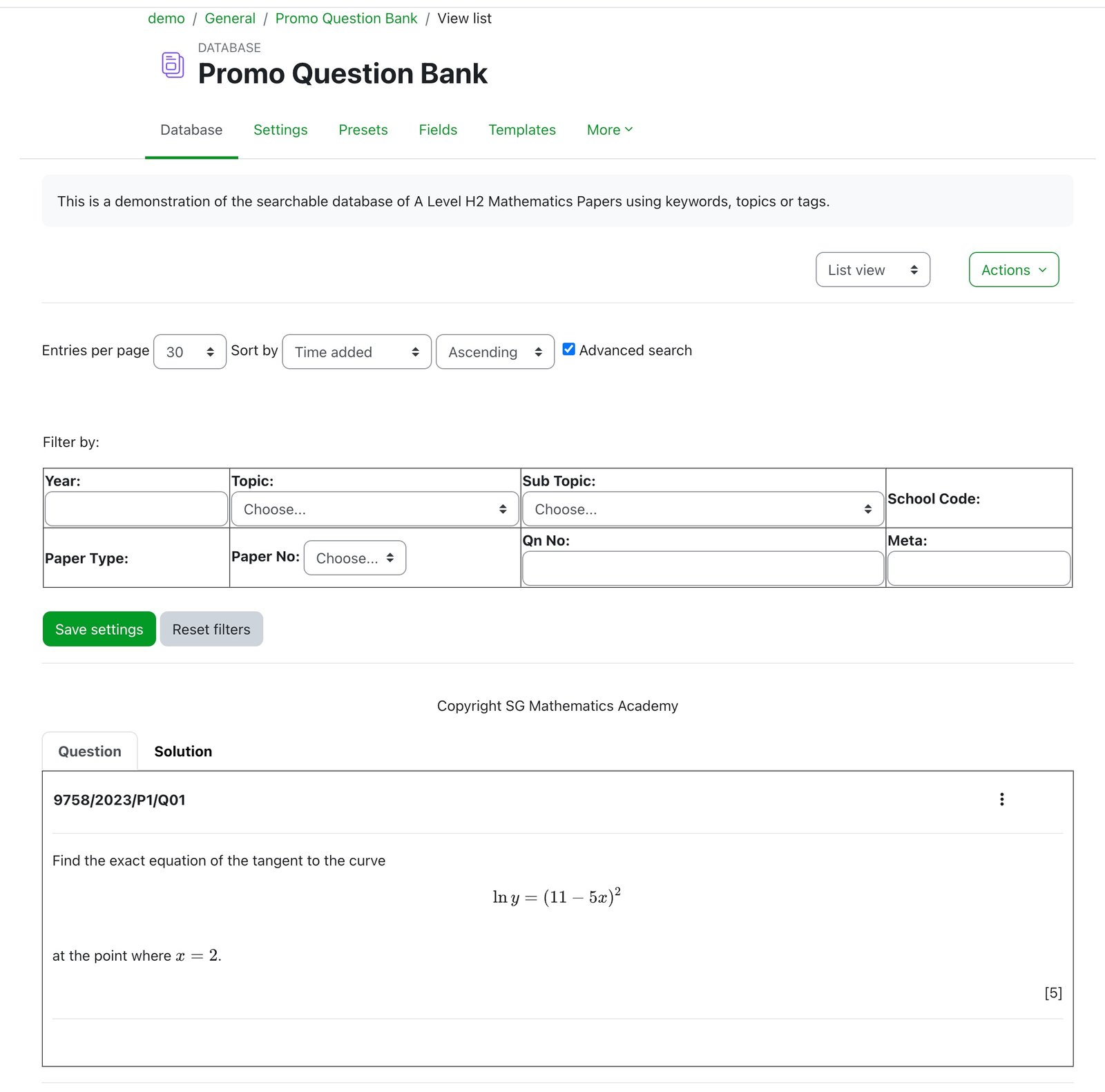Switch to the Settings tab
Screen dimensions: 1105x1092
click(x=280, y=130)
